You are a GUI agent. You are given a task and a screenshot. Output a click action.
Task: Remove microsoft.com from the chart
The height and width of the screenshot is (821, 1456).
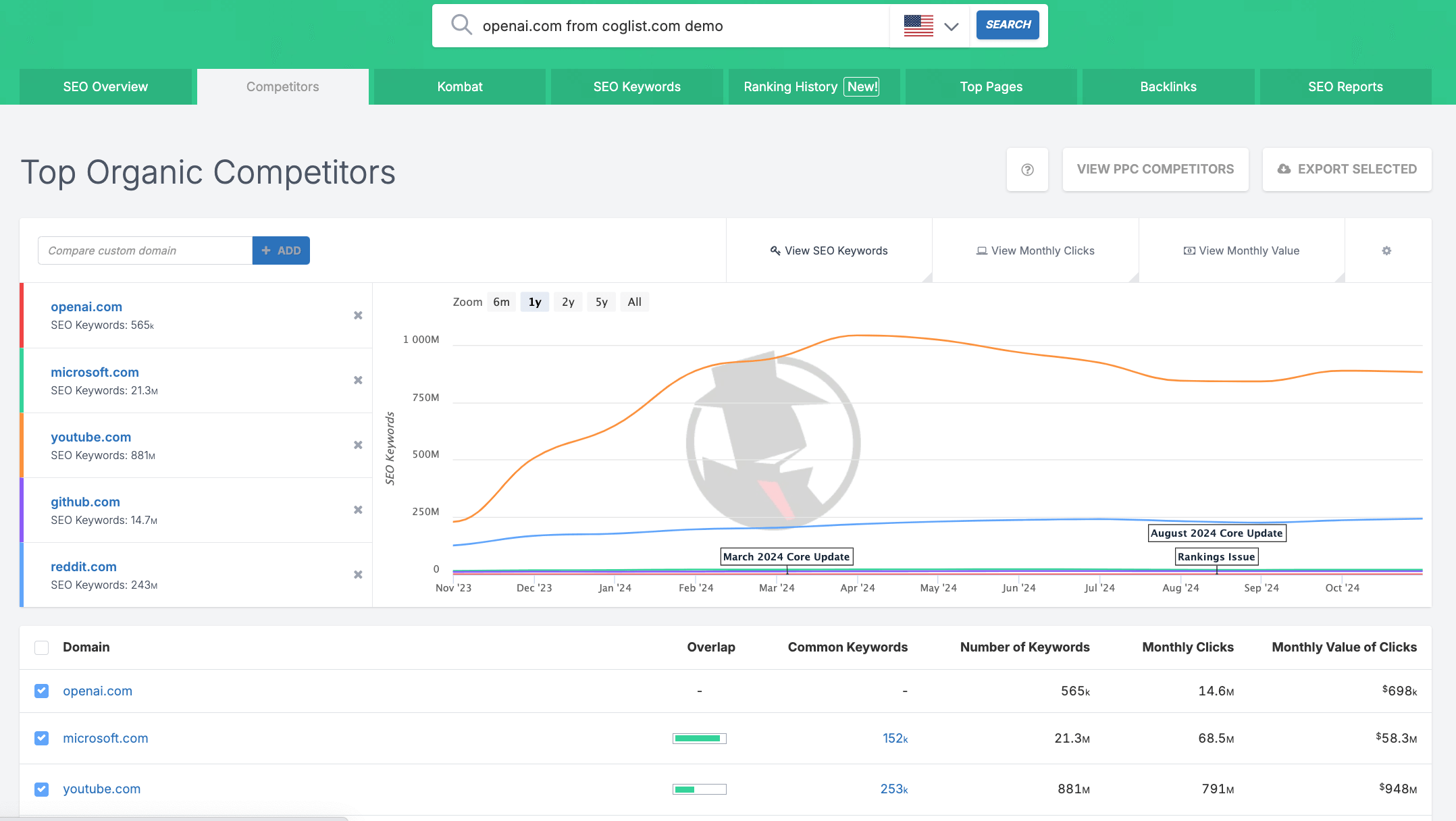coord(358,380)
